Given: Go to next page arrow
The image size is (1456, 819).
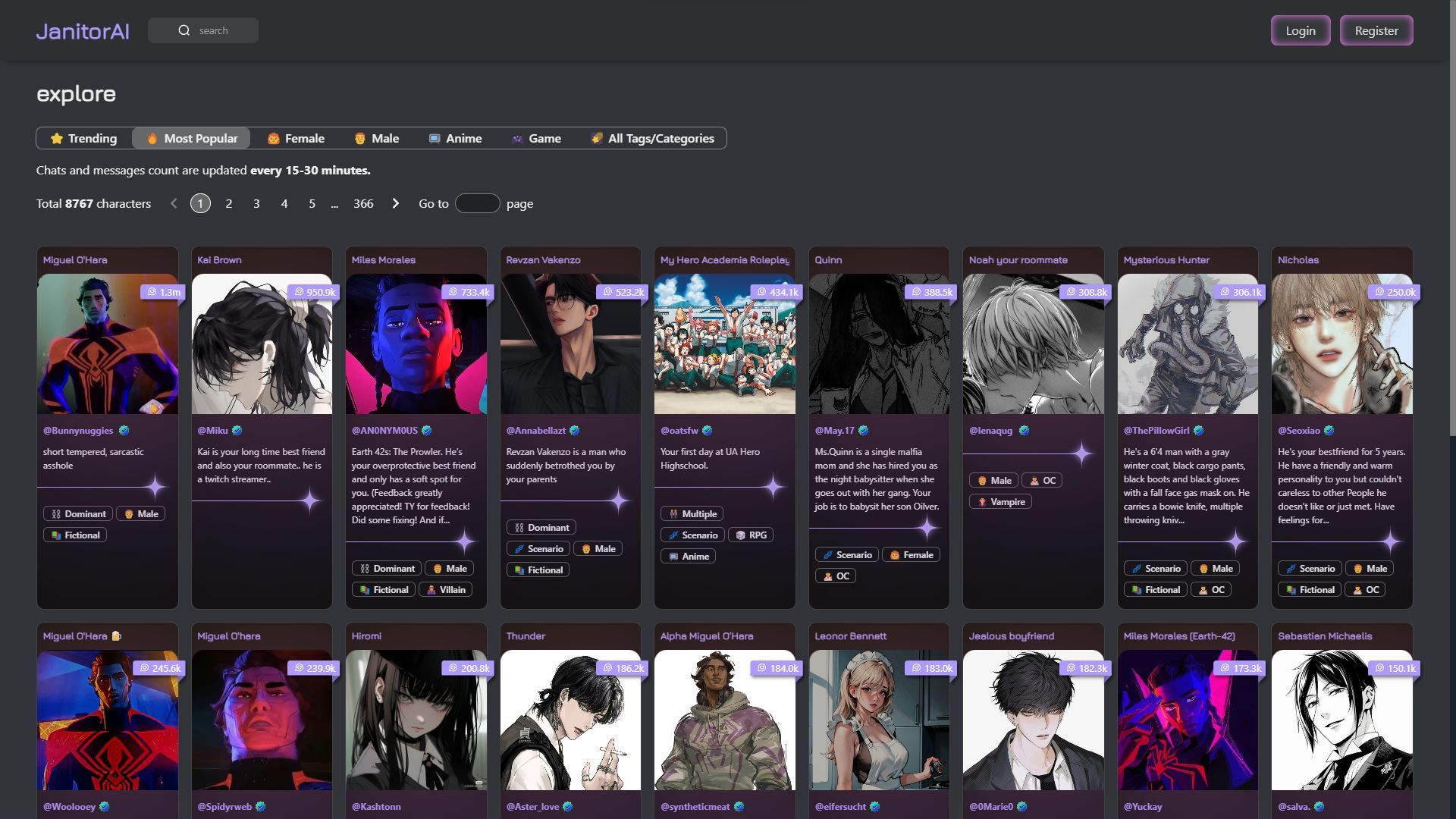Looking at the screenshot, I should tap(395, 203).
